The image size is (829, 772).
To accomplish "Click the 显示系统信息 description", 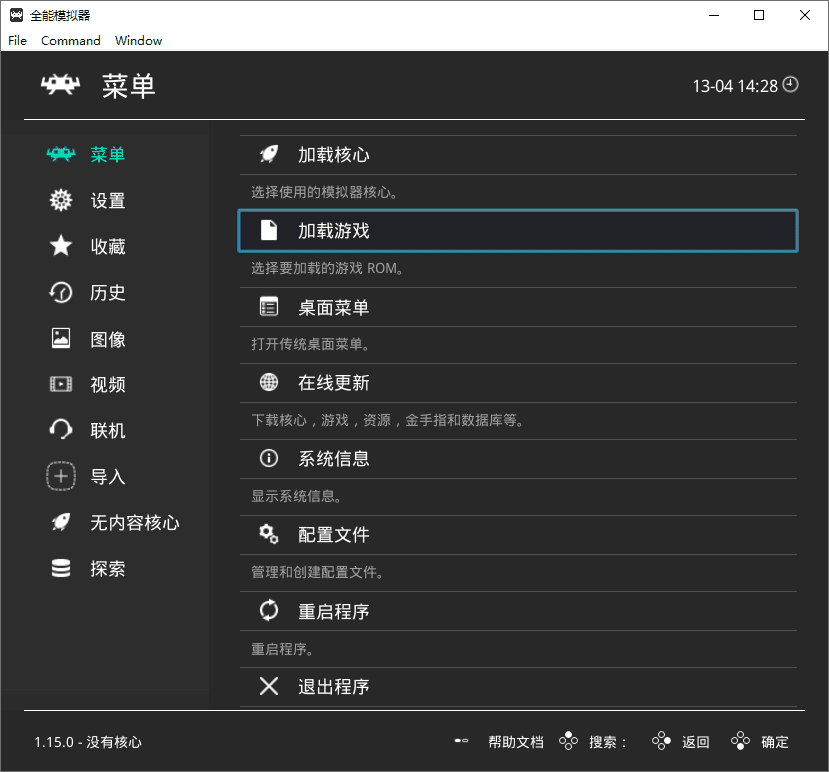I will 296,496.
